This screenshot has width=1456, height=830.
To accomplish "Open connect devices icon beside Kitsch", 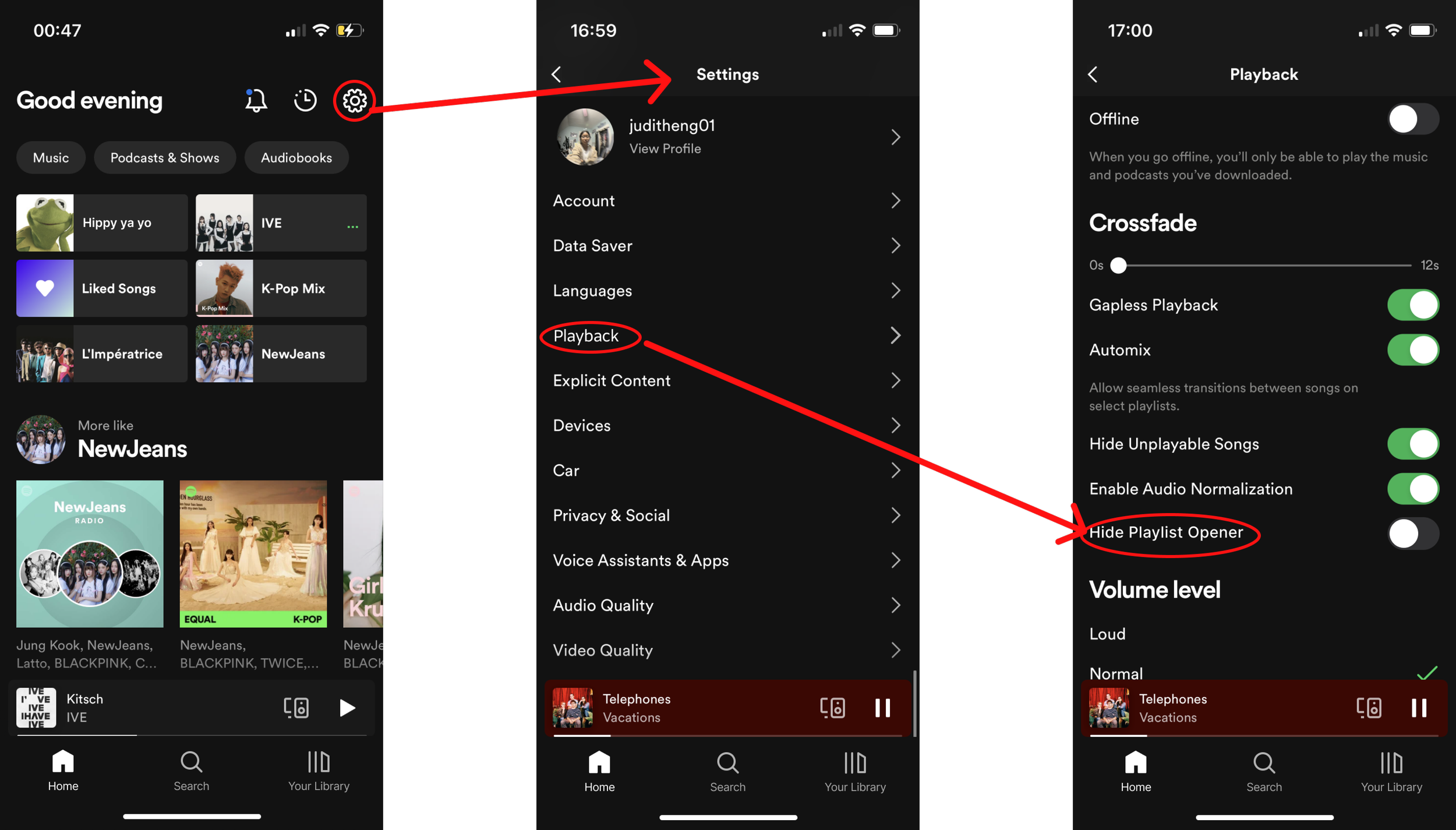I will (296, 708).
